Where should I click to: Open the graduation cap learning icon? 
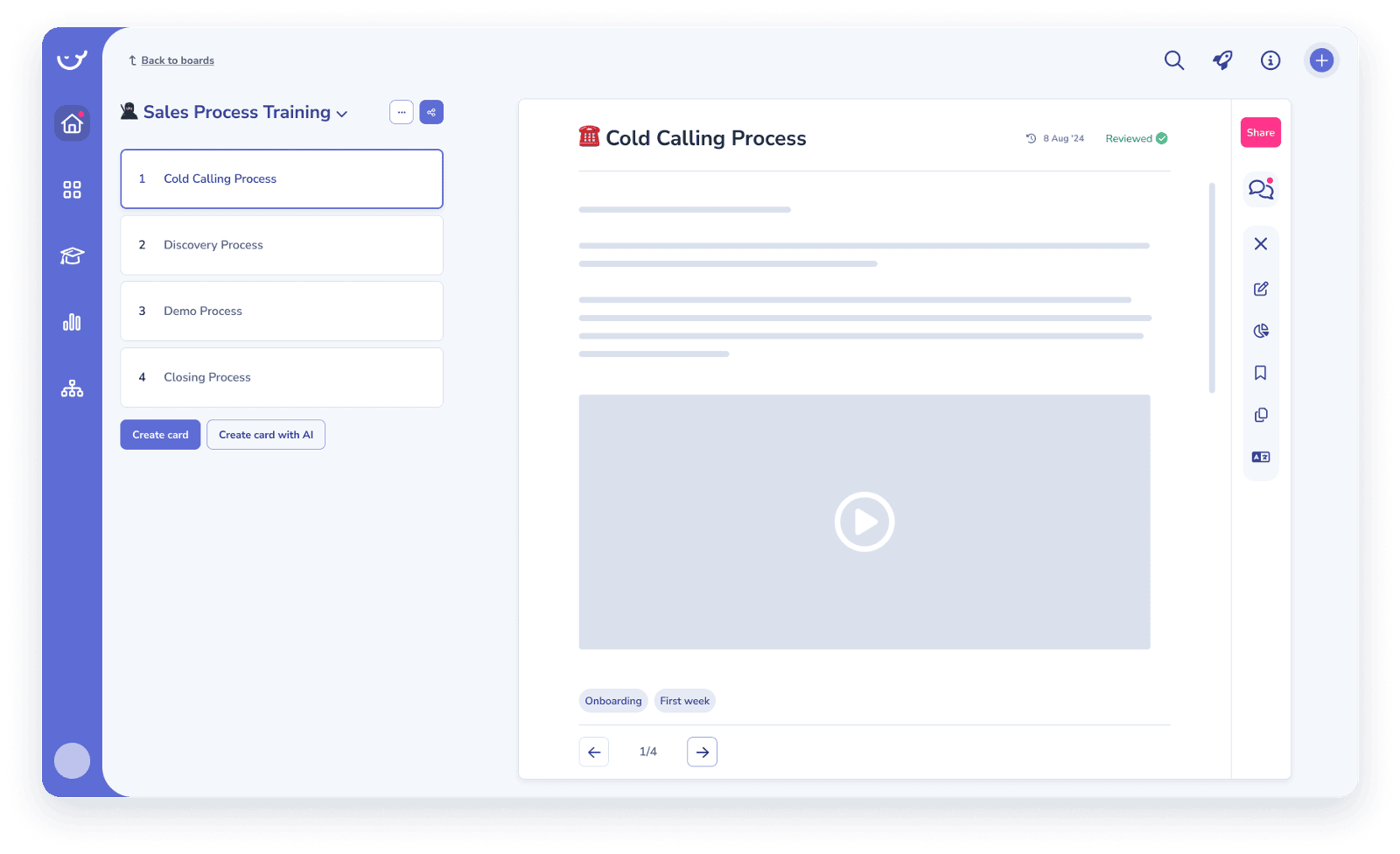pyautogui.click(x=72, y=255)
